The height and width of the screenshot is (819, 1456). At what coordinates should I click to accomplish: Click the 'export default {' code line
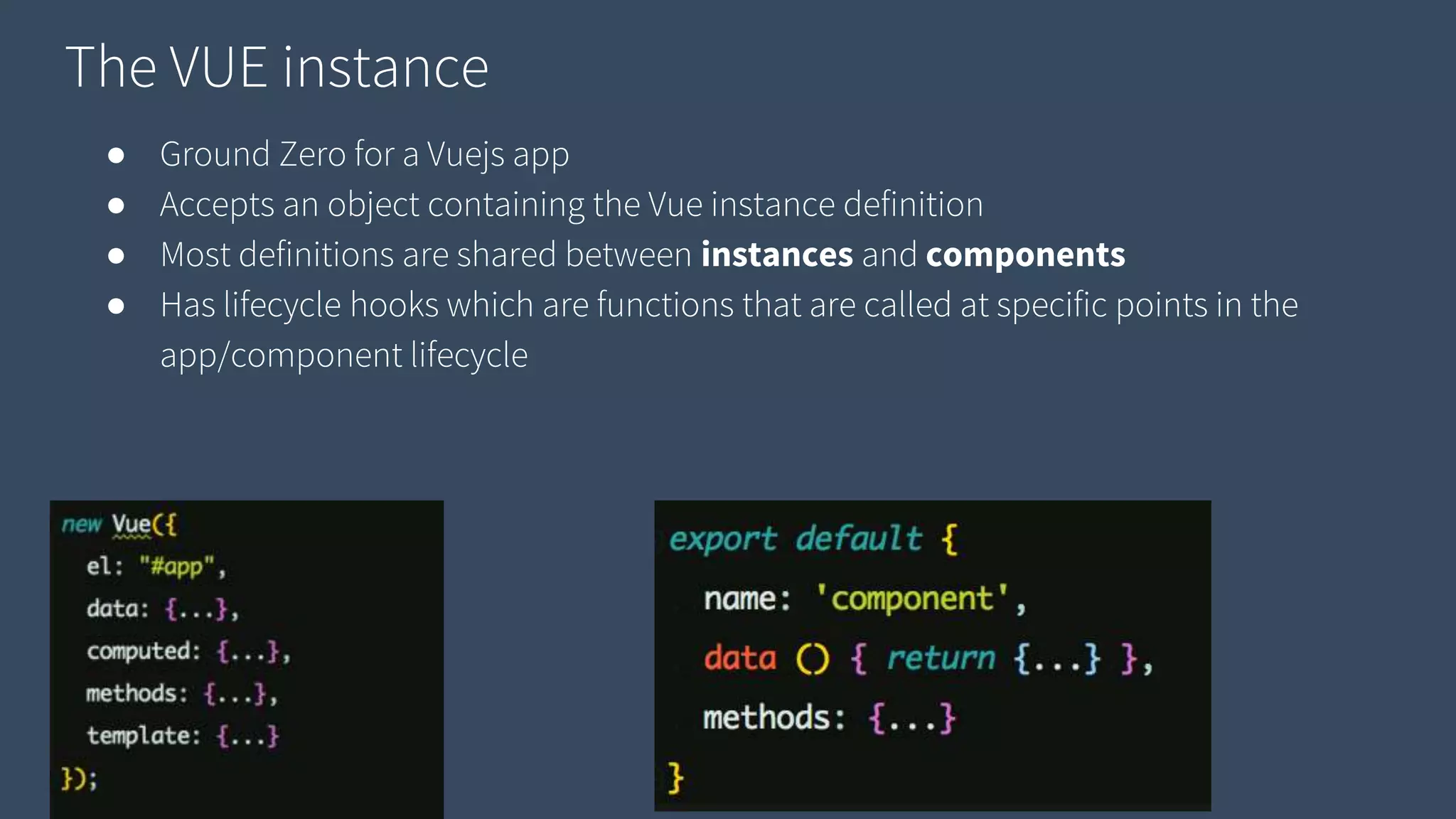coord(814,539)
